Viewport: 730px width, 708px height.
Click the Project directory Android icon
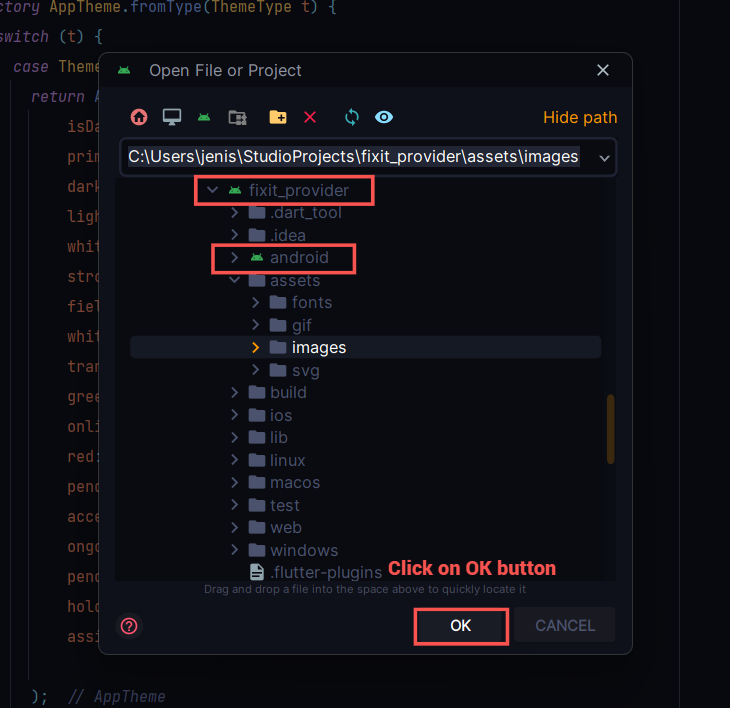(x=204, y=117)
